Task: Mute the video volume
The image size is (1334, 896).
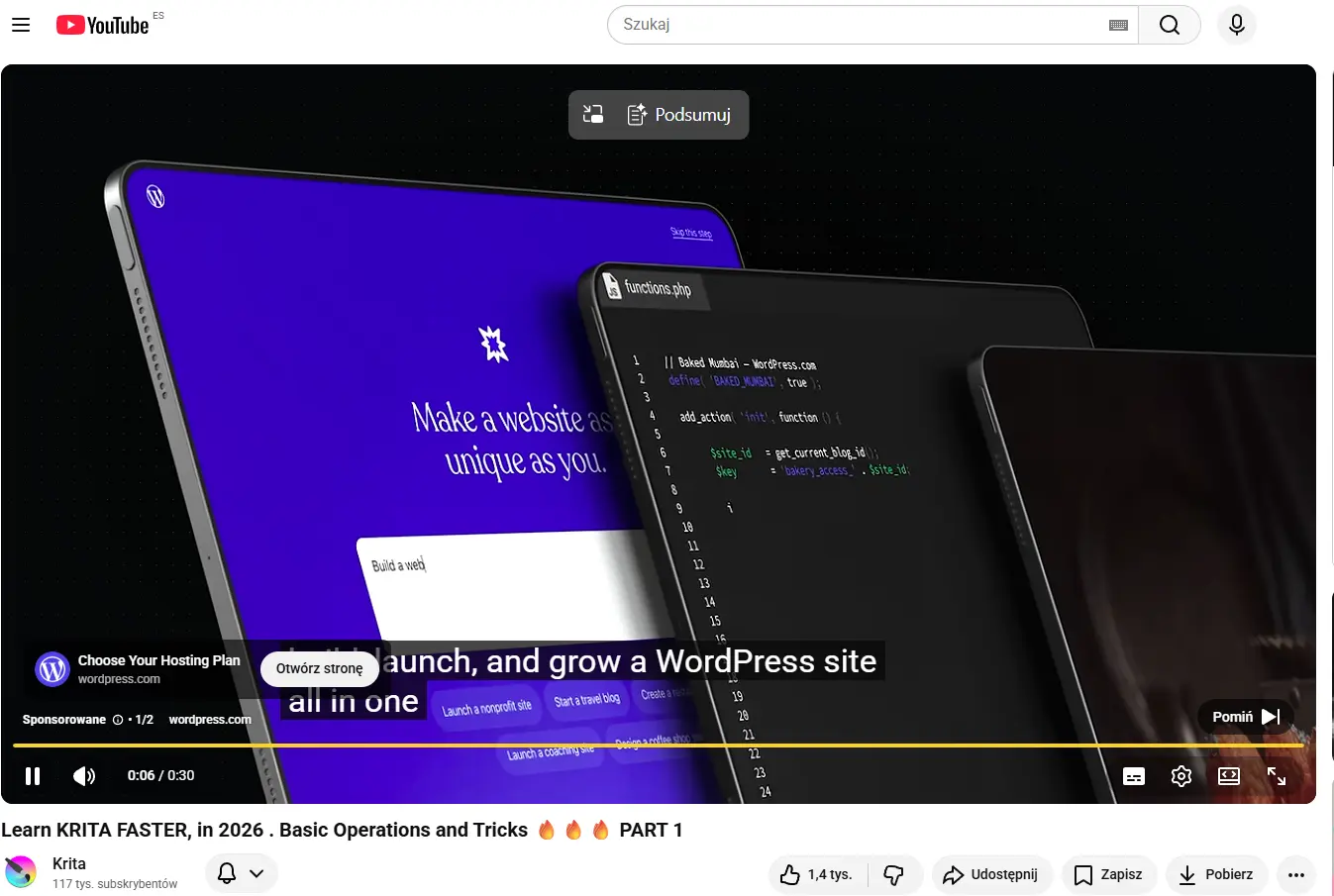Action: 85,776
